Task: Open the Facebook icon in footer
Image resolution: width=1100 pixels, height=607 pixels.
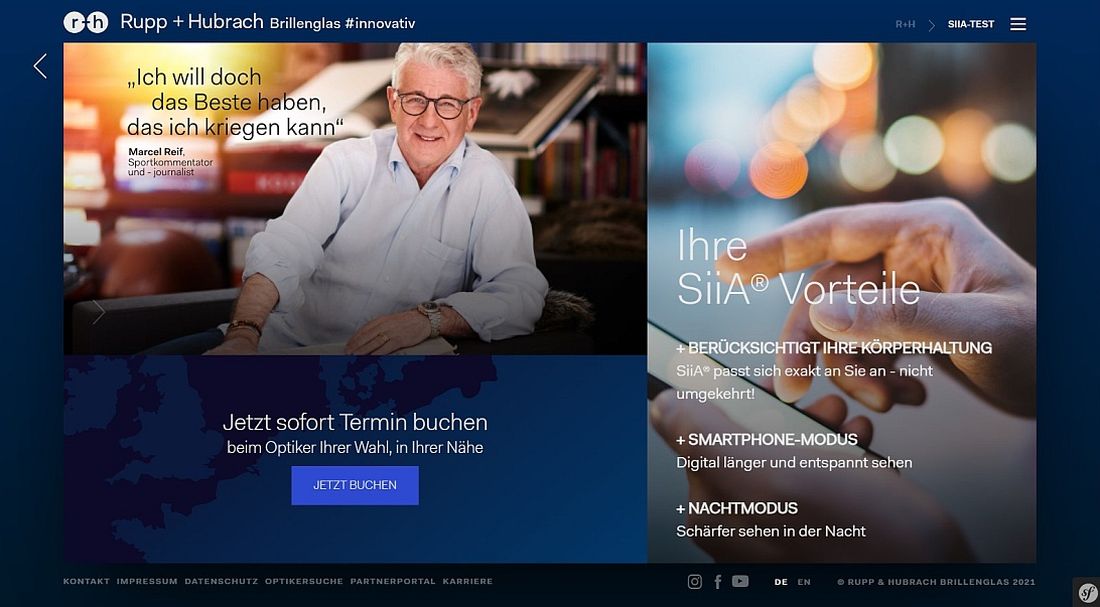Action: pos(717,581)
